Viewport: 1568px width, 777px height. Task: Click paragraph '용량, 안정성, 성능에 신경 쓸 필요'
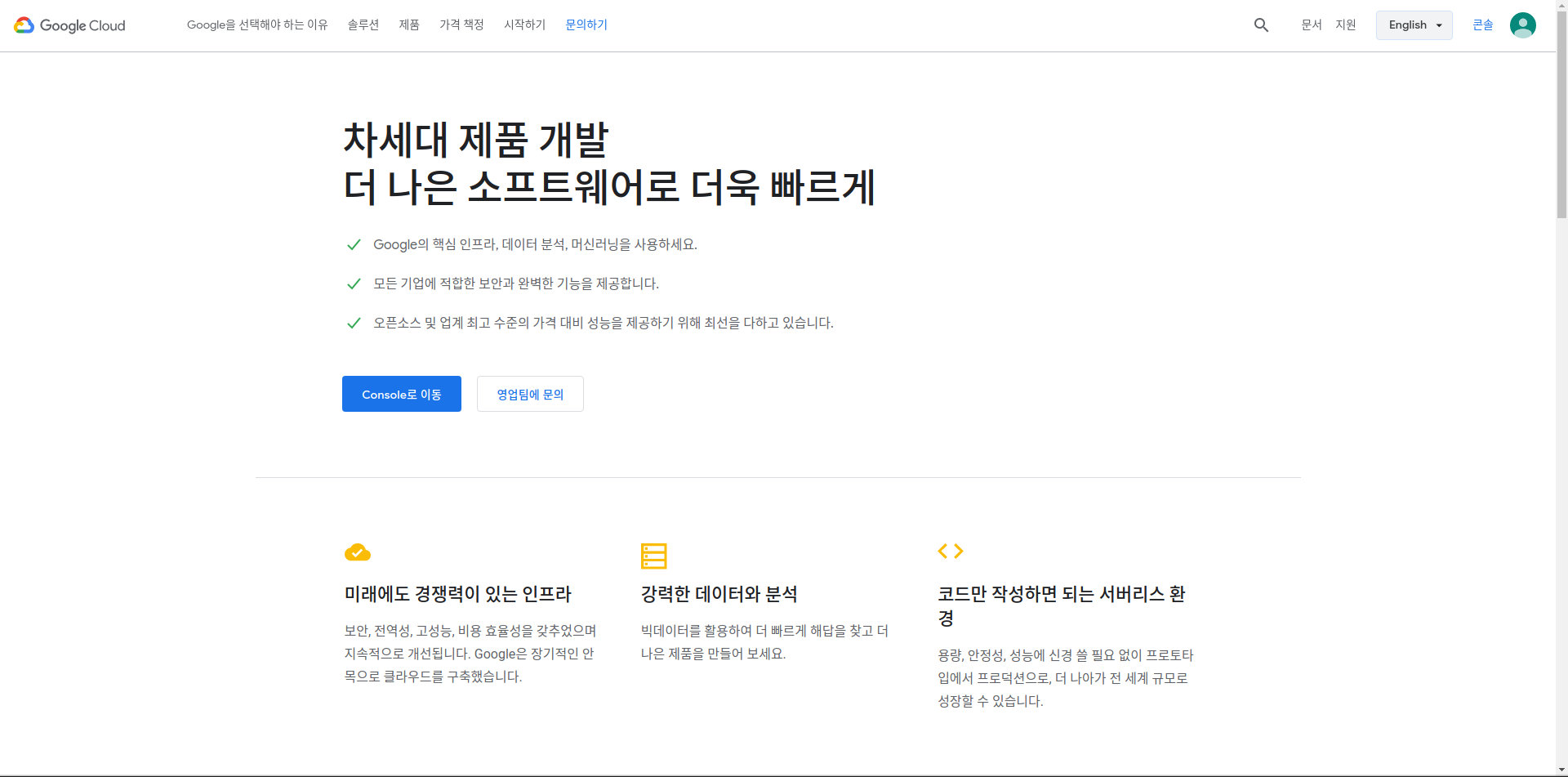pyautogui.click(x=1065, y=678)
